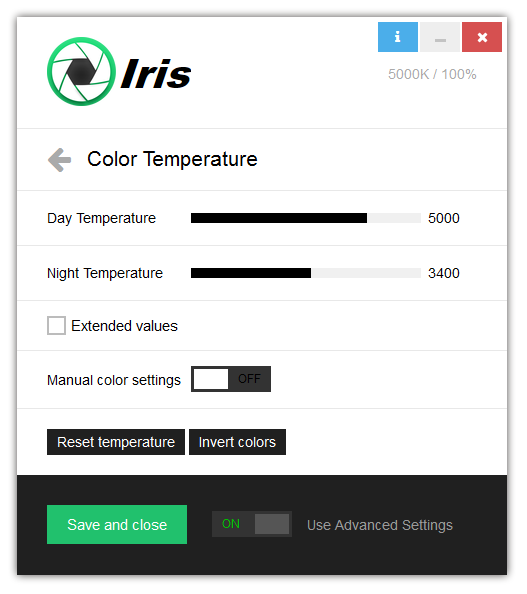Click the Iris wordmark text
This screenshot has height=594, width=527.
[156, 73]
